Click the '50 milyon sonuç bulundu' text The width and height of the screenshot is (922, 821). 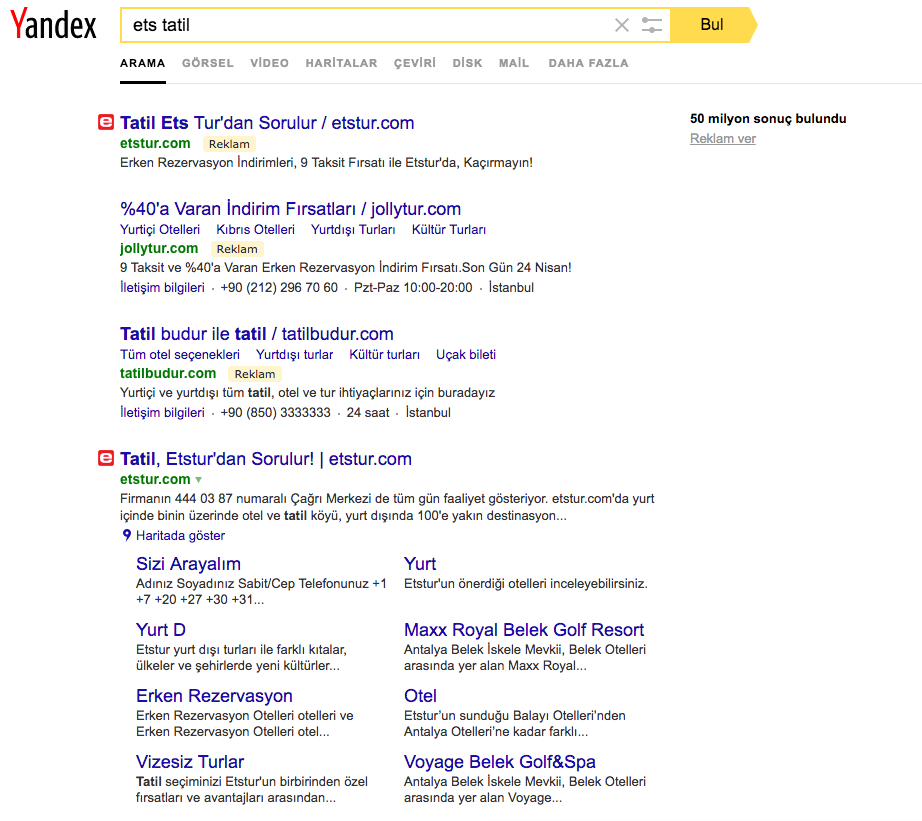pos(768,119)
